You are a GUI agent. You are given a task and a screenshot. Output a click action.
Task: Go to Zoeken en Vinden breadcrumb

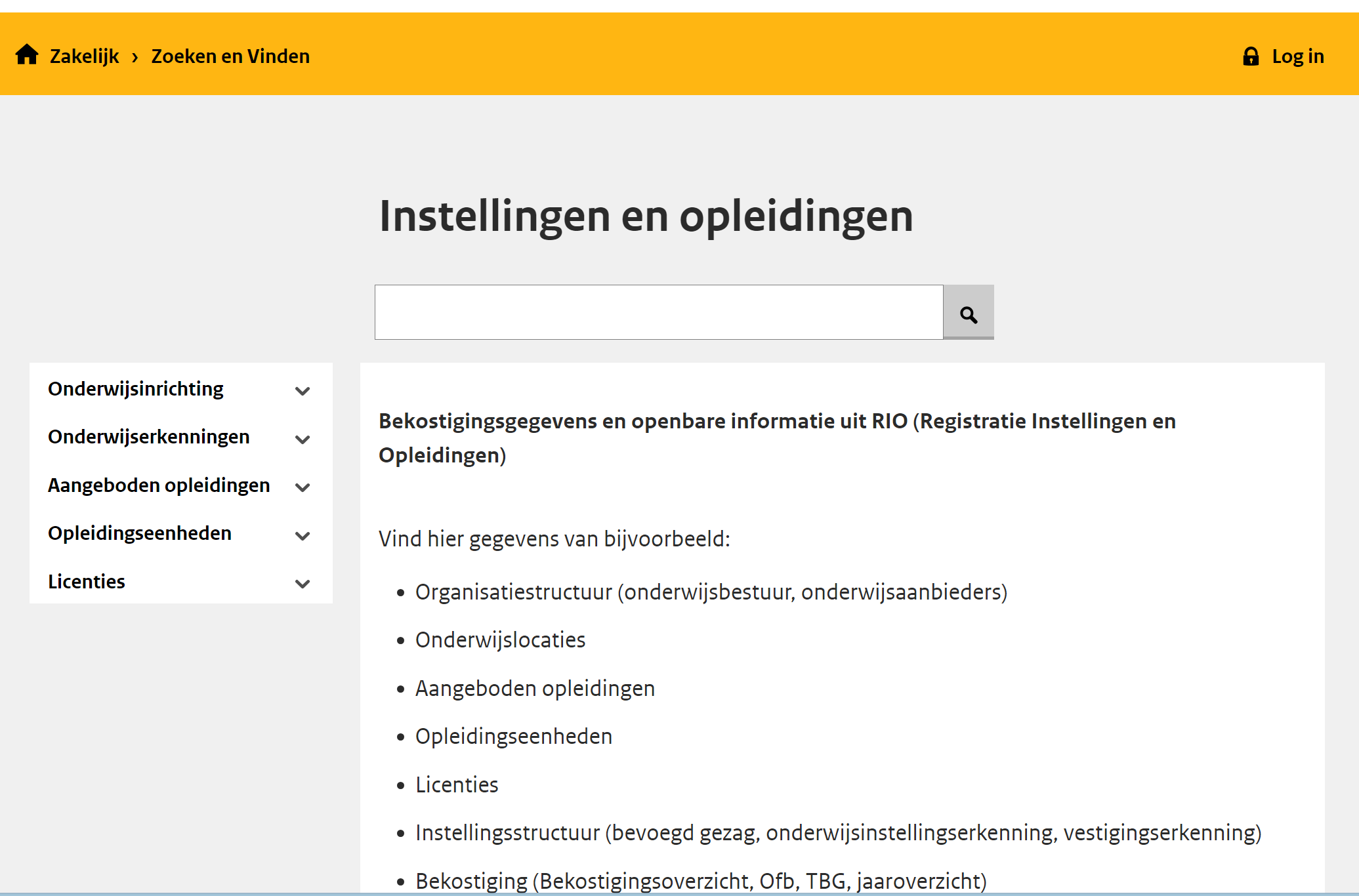tap(230, 56)
